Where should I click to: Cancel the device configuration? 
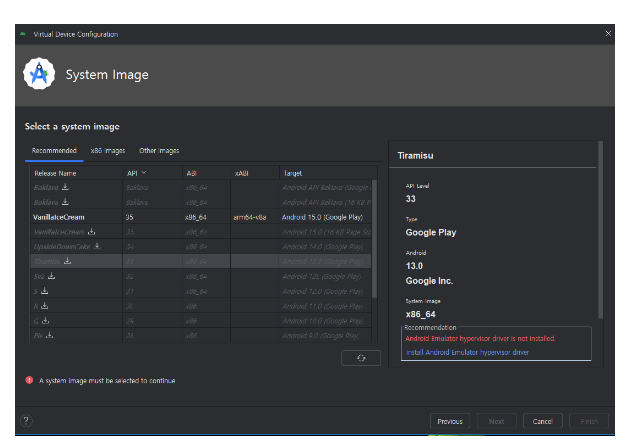pos(543,421)
